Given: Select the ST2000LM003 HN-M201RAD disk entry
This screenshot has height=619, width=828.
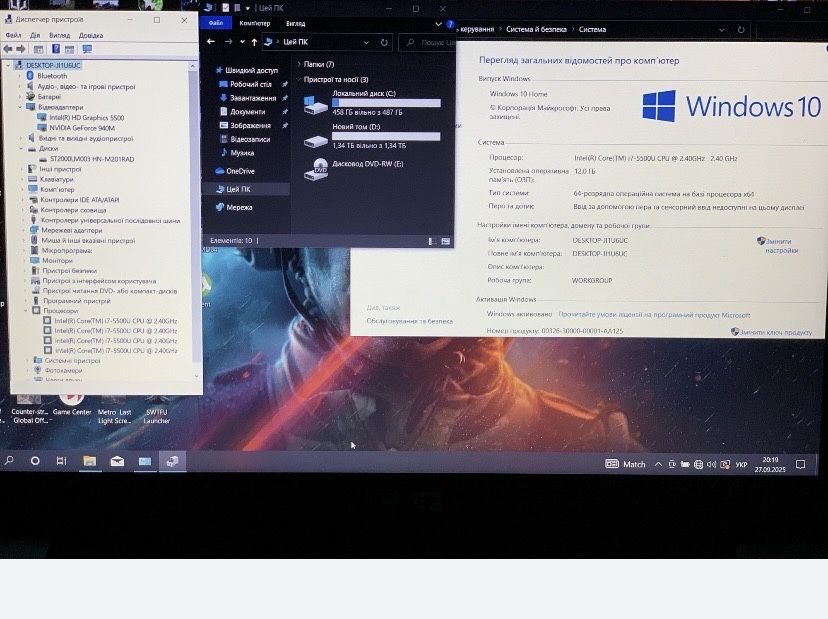Looking at the screenshot, I should click(x=92, y=159).
